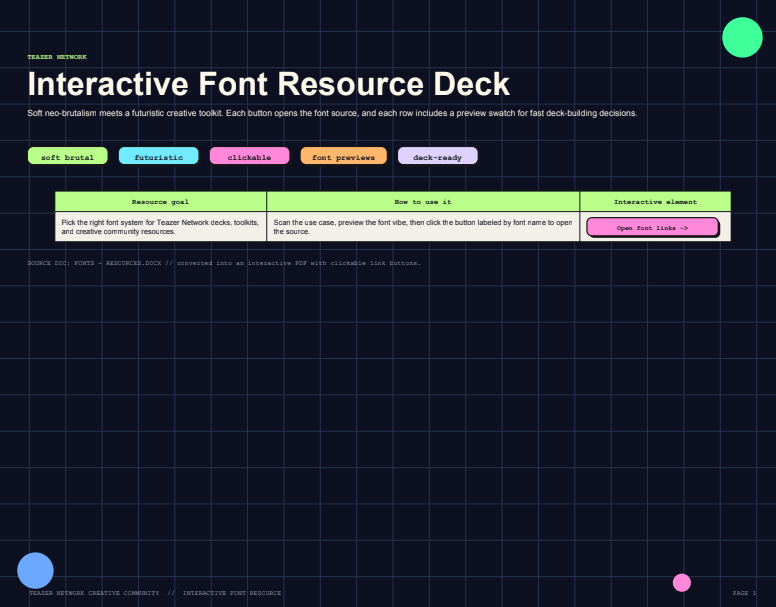Click the "clickable" pink tag
The height and width of the screenshot is (607, 776).
coord(249,156)
